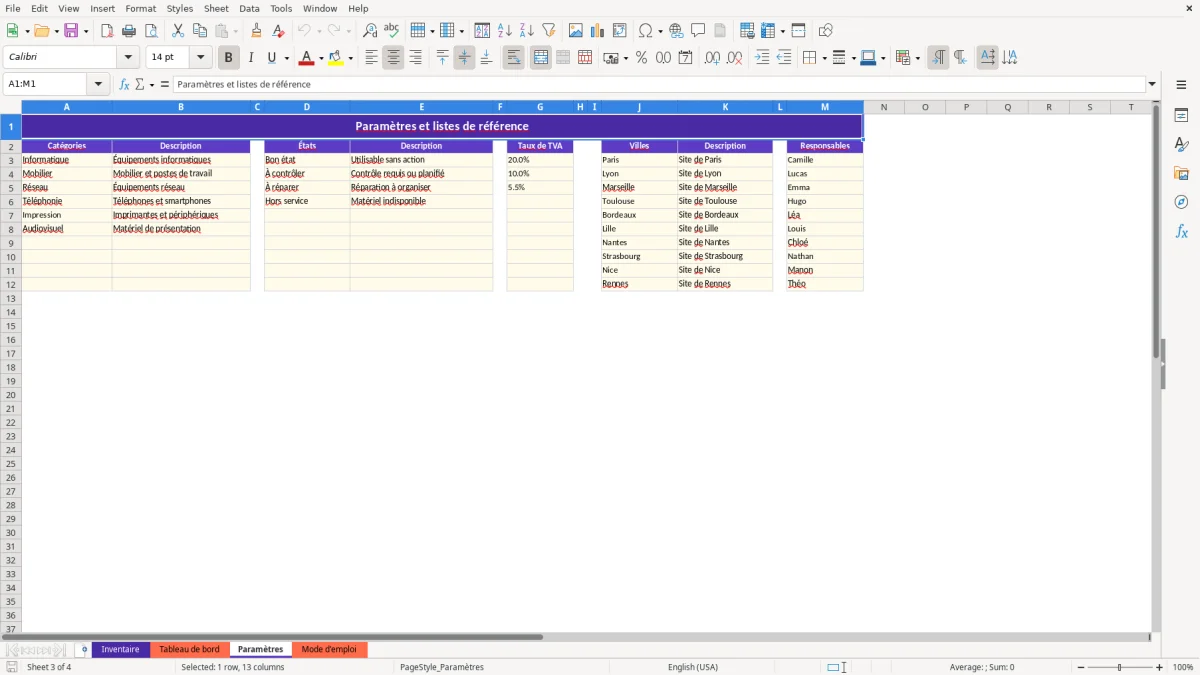Click the zoom slider in status bar
This screenshot has width=1200, height=675.
coord(1119,667)
